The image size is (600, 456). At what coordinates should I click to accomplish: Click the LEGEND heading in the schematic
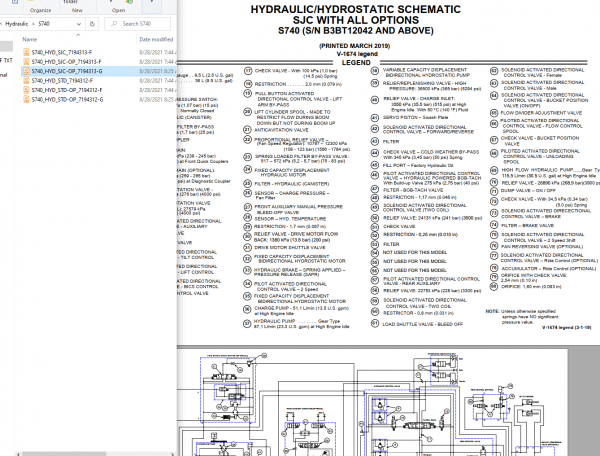click(x=356, y=62)
